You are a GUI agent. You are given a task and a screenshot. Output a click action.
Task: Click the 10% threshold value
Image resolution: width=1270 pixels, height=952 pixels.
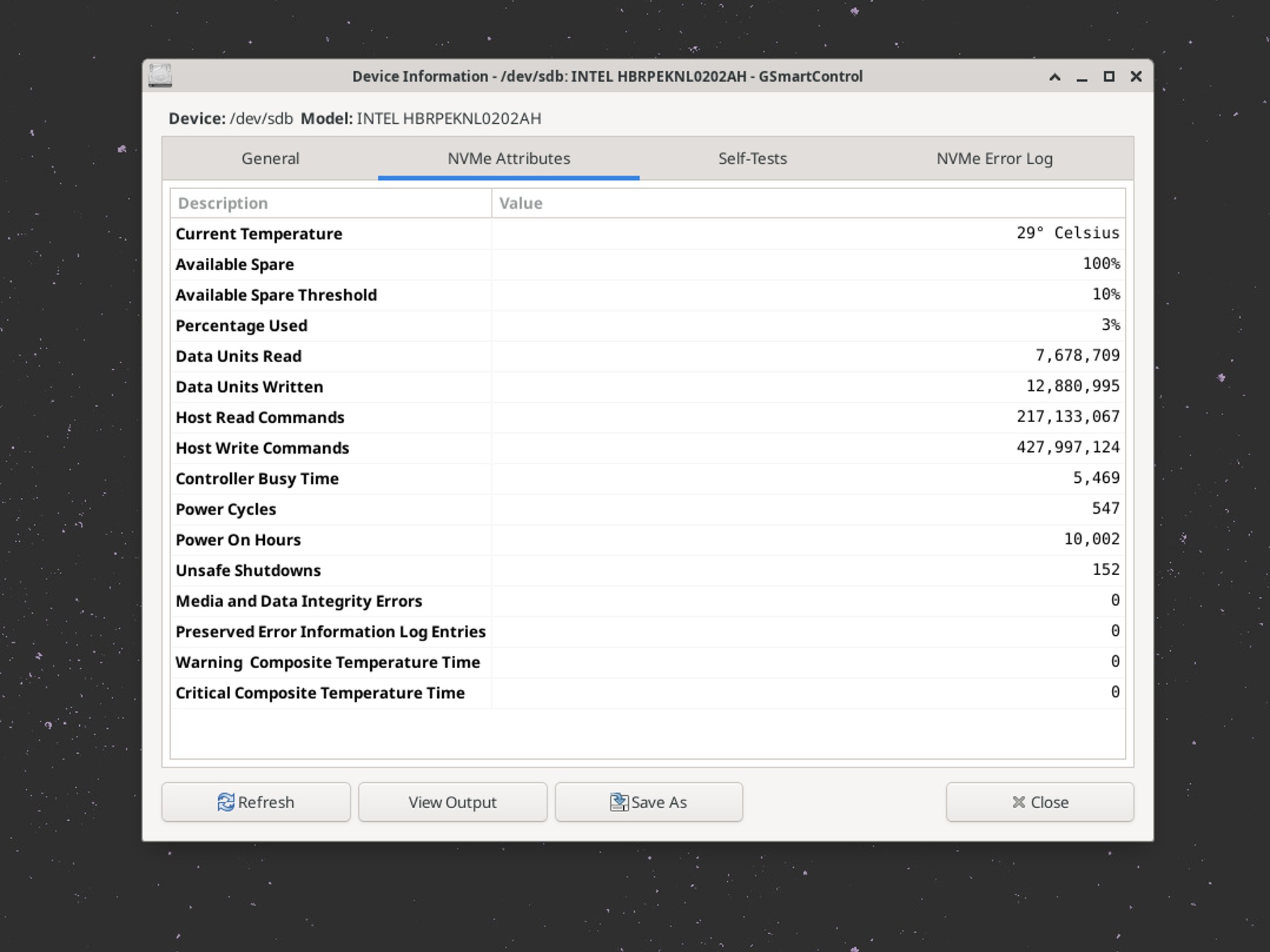pyautogui.click(x=1106, y=294)
